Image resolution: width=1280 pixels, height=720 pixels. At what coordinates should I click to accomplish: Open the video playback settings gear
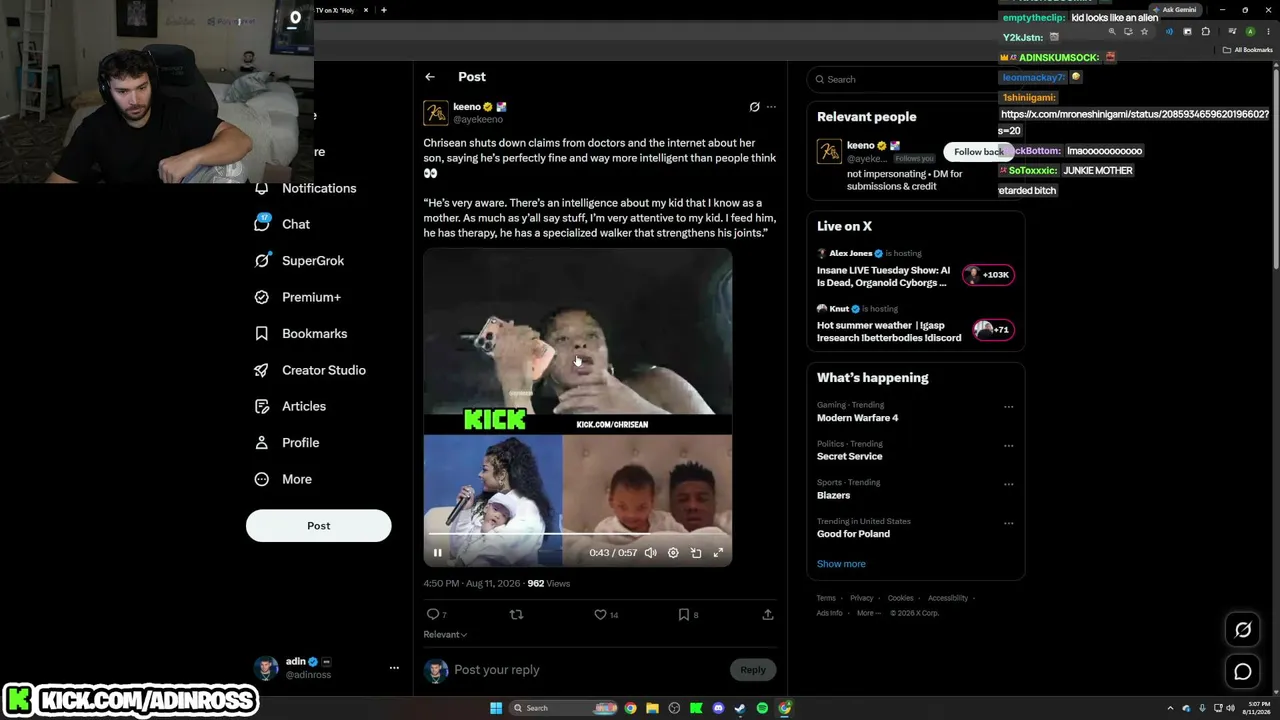[x=673, y=553]
